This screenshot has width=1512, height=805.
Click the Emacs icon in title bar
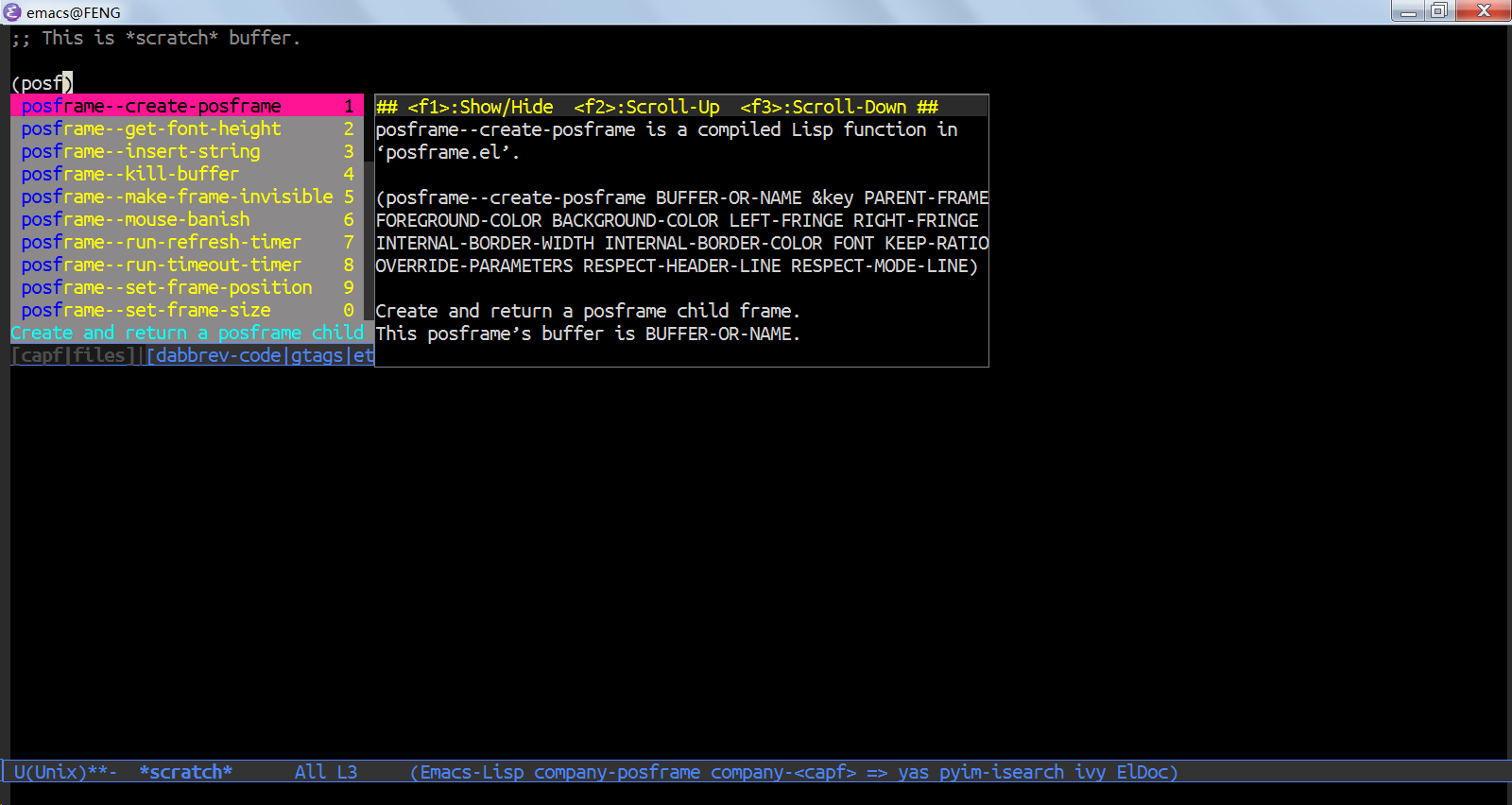(x=12, y=12)
